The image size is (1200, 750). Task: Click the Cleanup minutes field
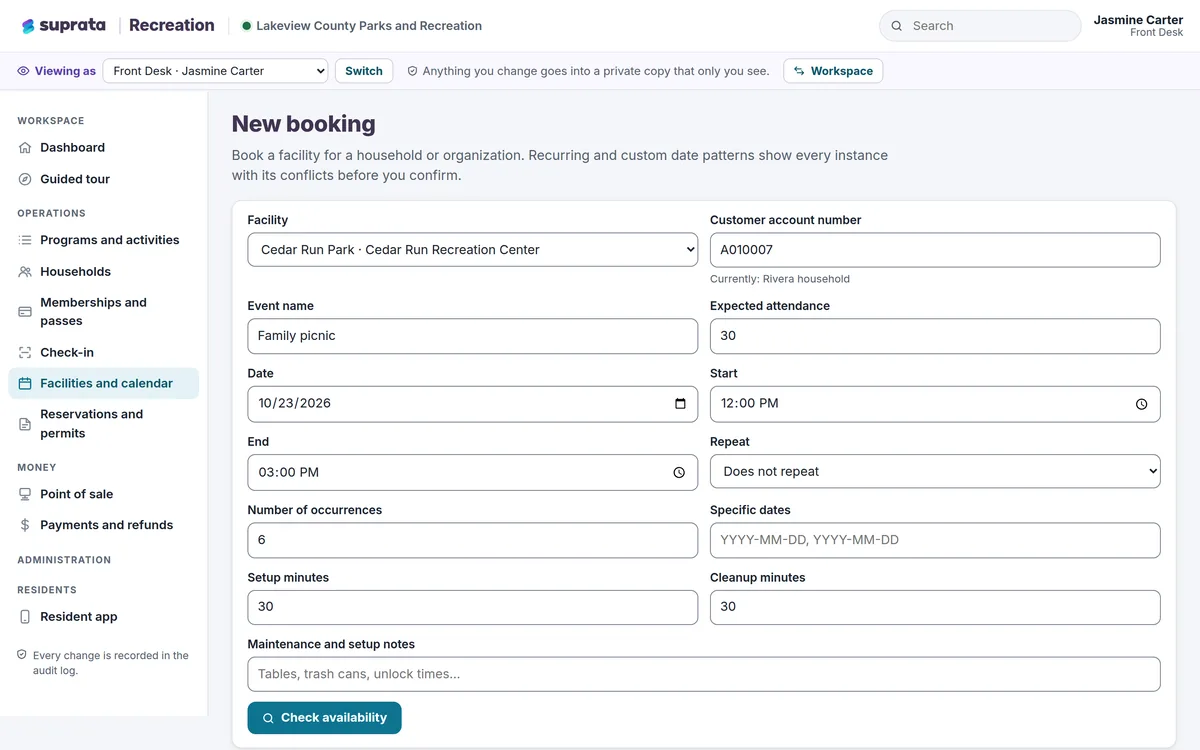pyautogui.click(x=935, y=607)
